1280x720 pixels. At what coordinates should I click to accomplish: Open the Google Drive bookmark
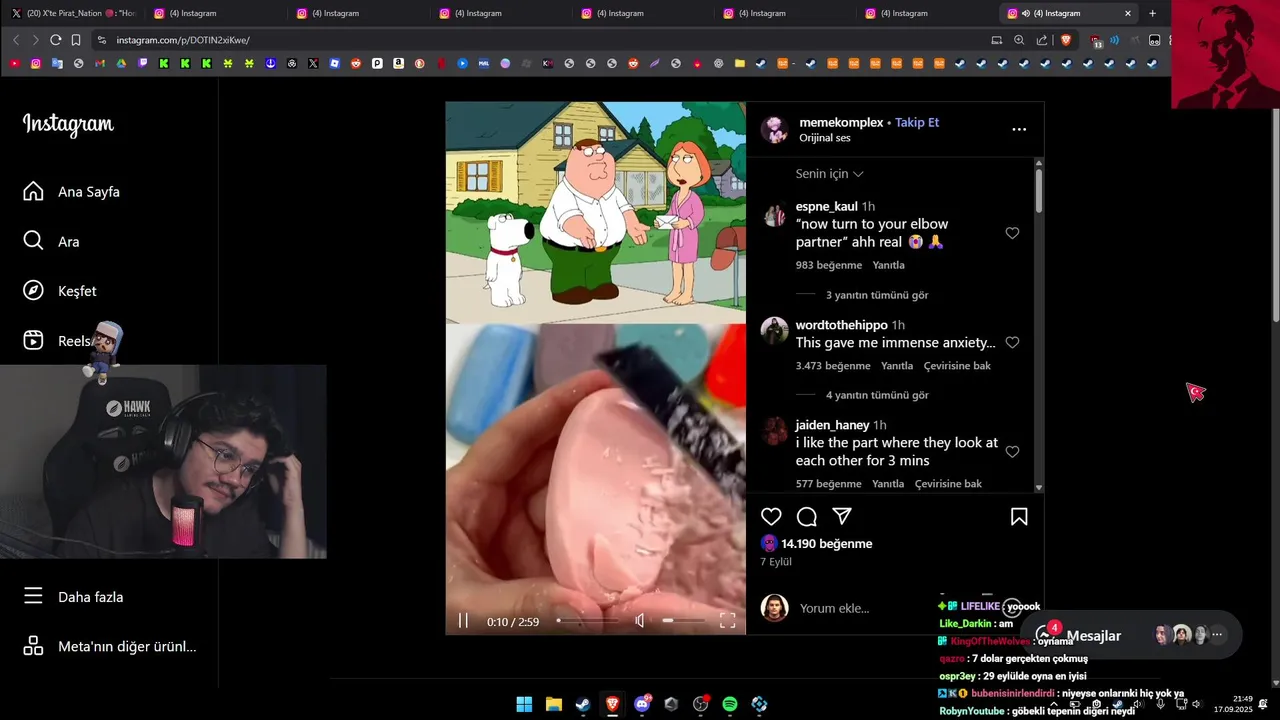click(121, 63)
